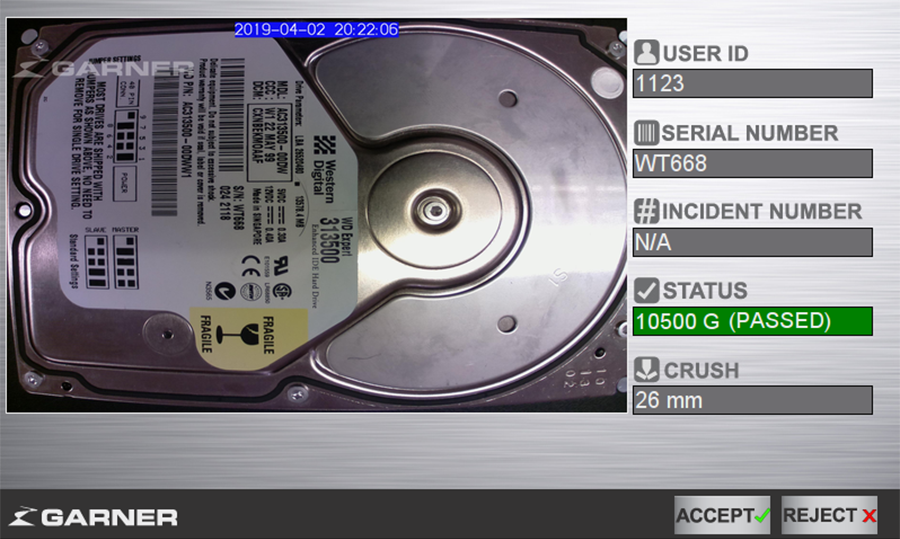
Task: Click the Status checkmark icon
Action: click(646, 291)
